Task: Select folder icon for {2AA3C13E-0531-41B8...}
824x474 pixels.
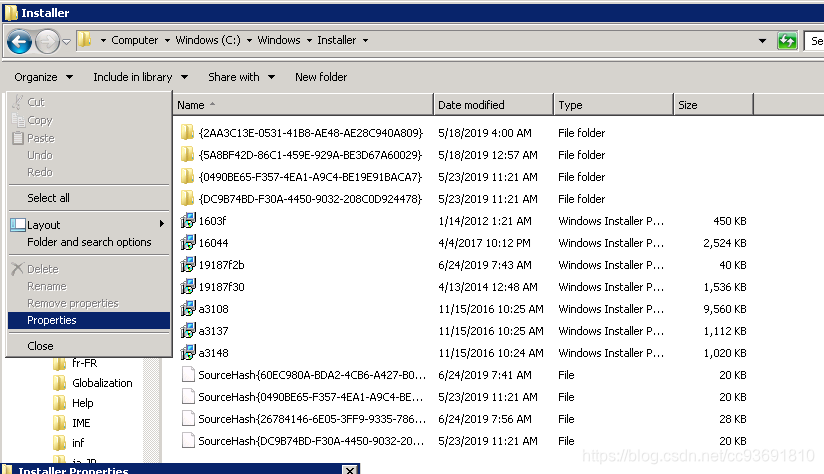Action: tap(188, 132)
